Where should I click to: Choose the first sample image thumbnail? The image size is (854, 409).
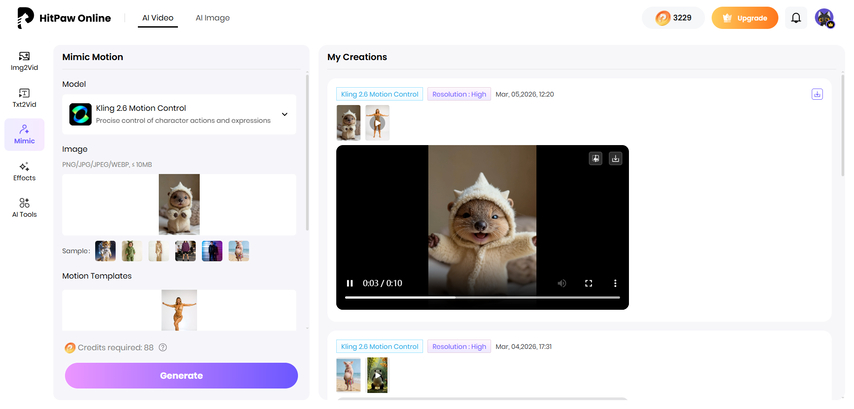click(105, 251)
